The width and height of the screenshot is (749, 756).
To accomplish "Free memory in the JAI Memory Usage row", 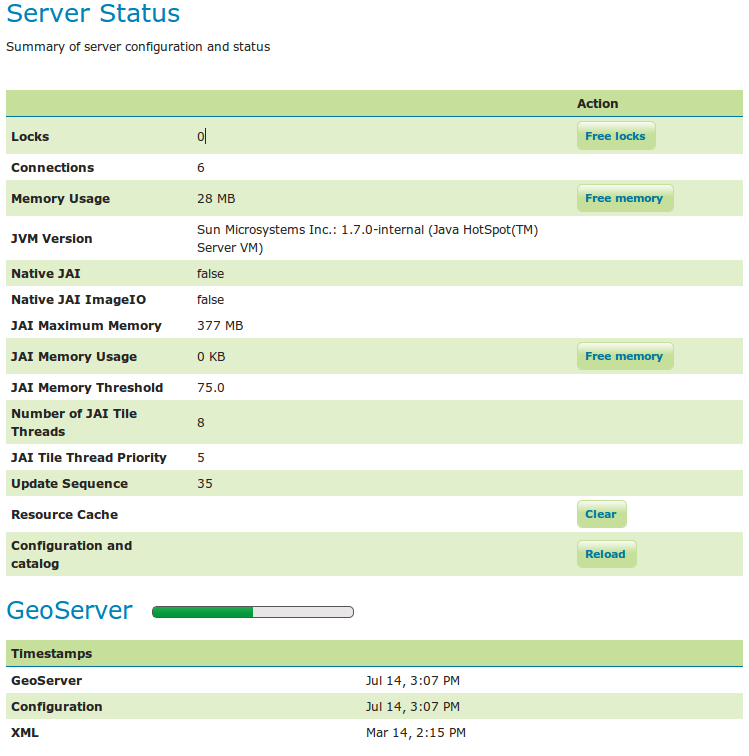I will coord(624,356).
